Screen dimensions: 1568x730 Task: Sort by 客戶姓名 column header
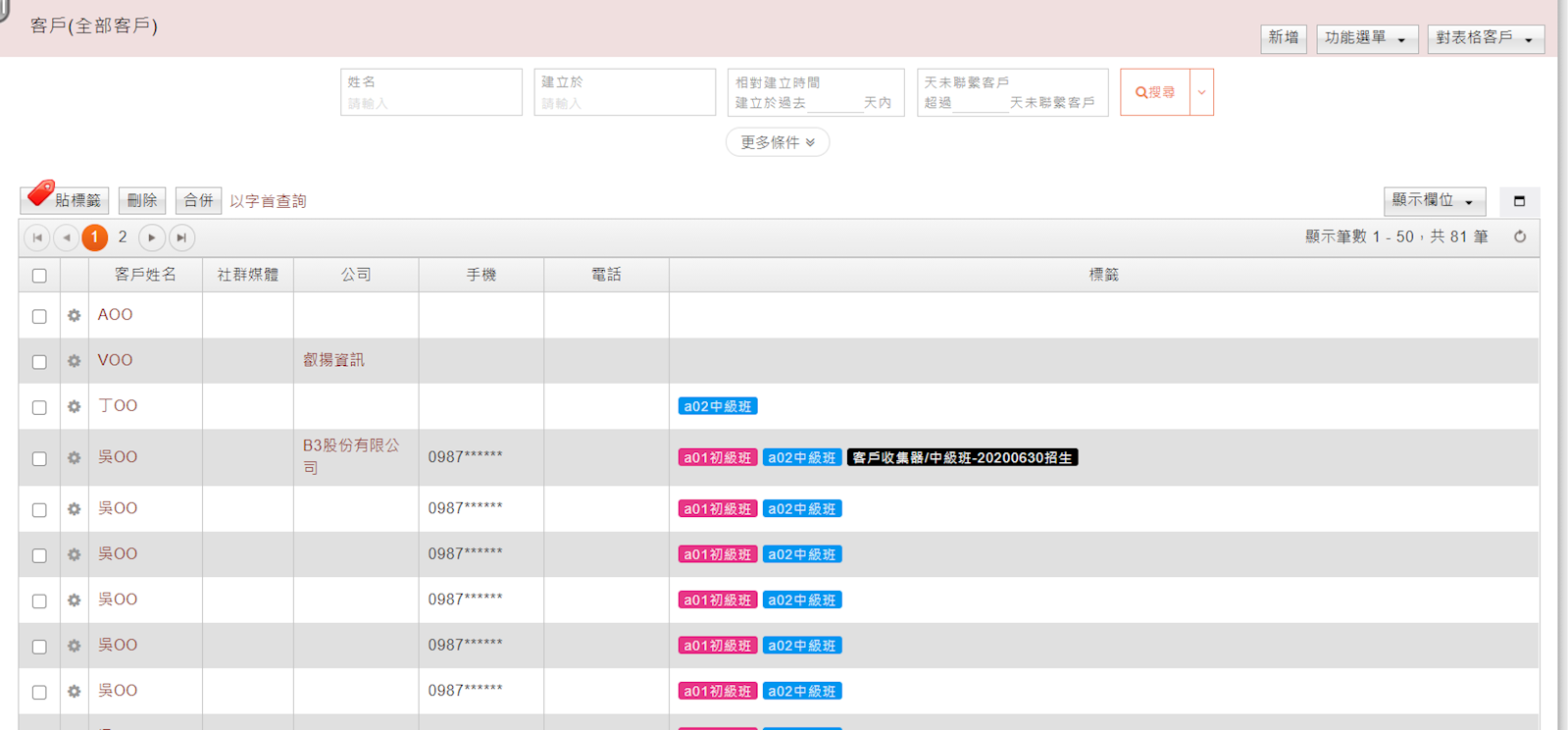pos(145,275)
